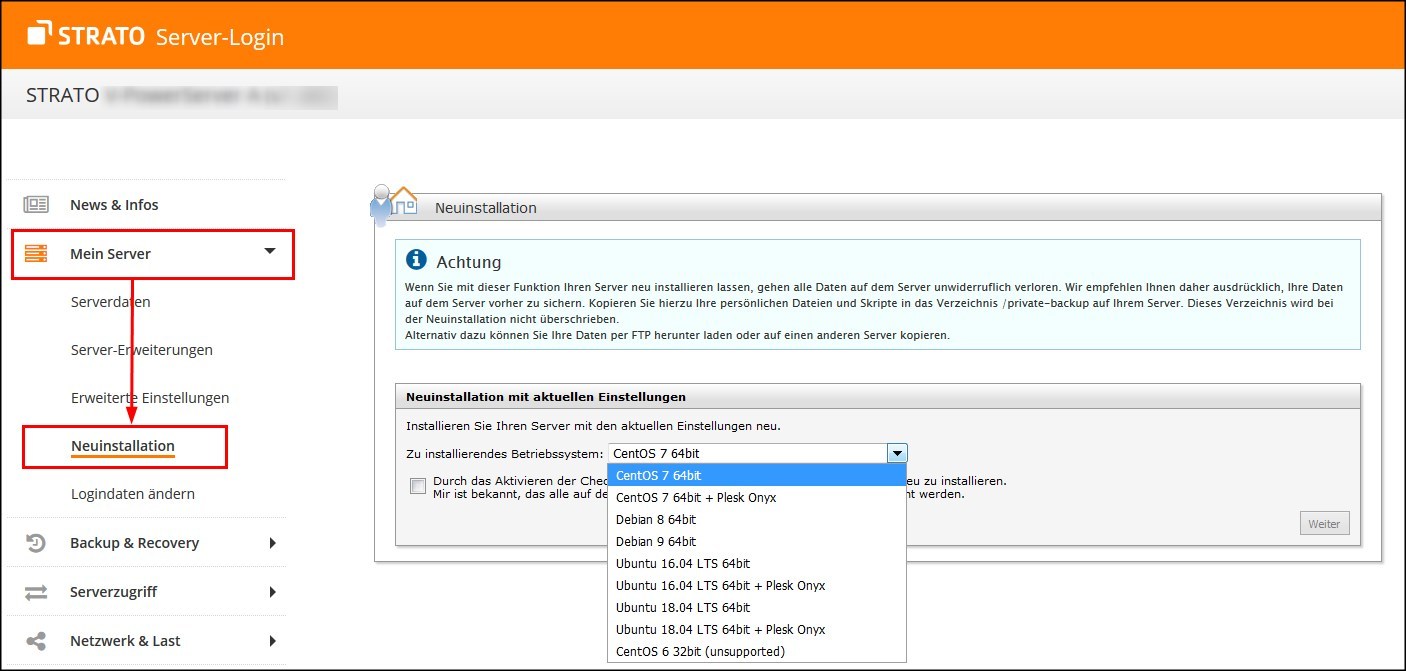Expand the Serverzugriff submenu arrow

(x=272, y=592)
